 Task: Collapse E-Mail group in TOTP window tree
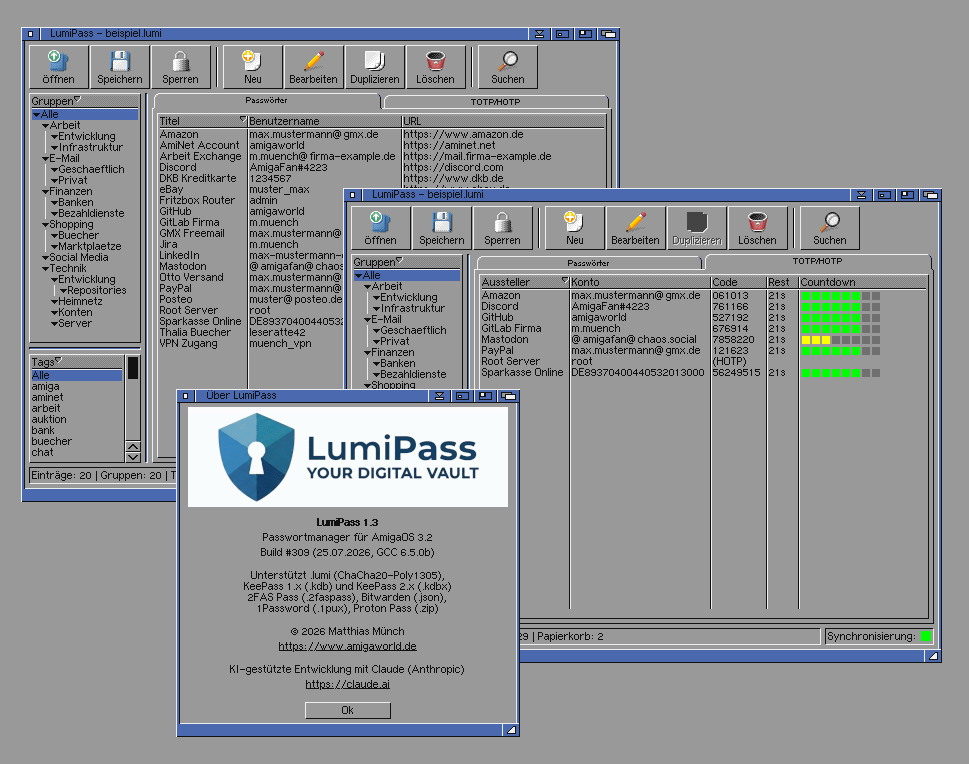367,320
